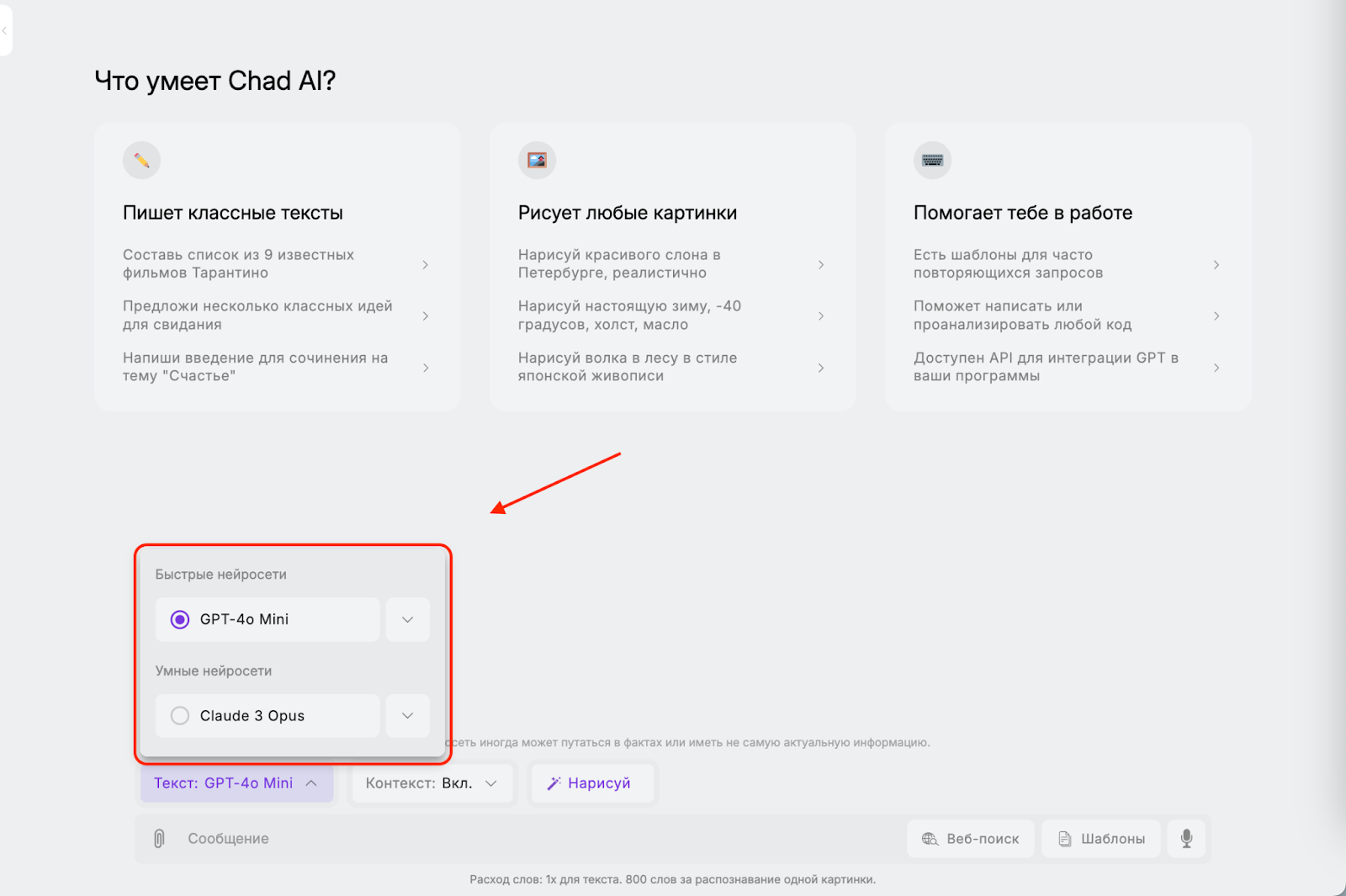This screenshot has width=1346, height=896.
Task: Click the pencil icon above text writing card
Action: (x=141, y=160)
